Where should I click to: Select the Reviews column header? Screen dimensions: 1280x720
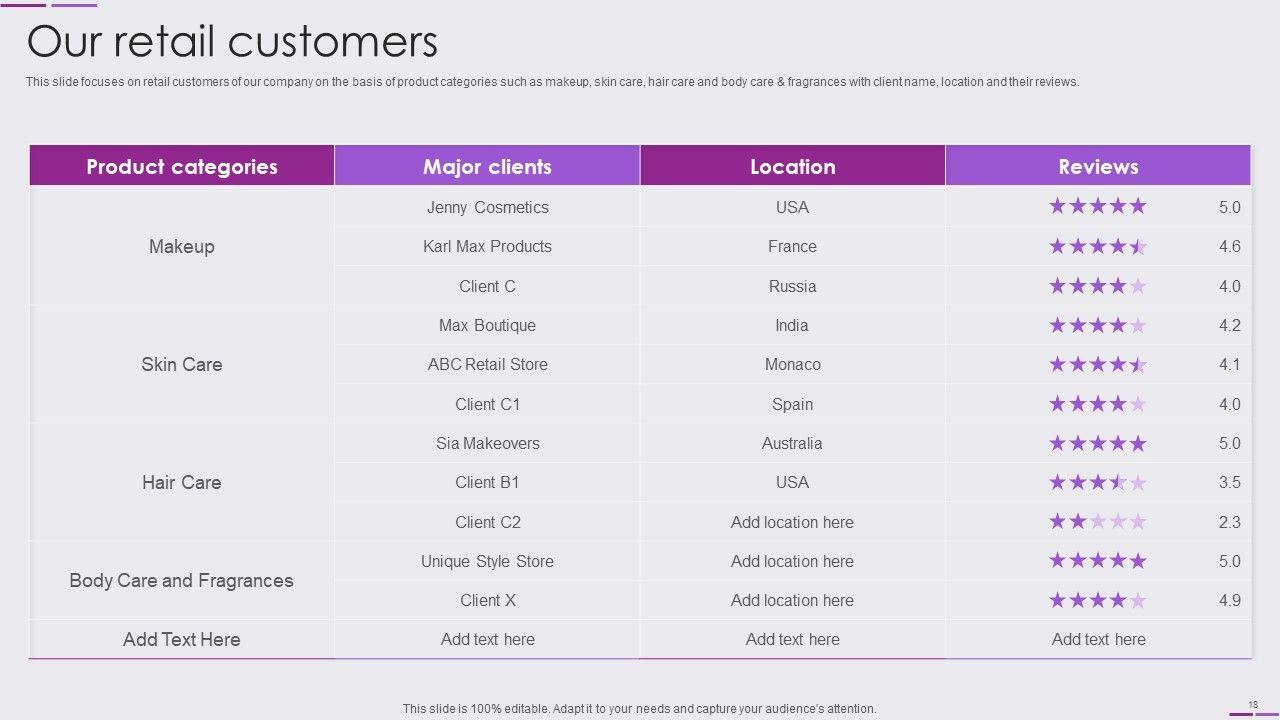[x=1098, y=166]
